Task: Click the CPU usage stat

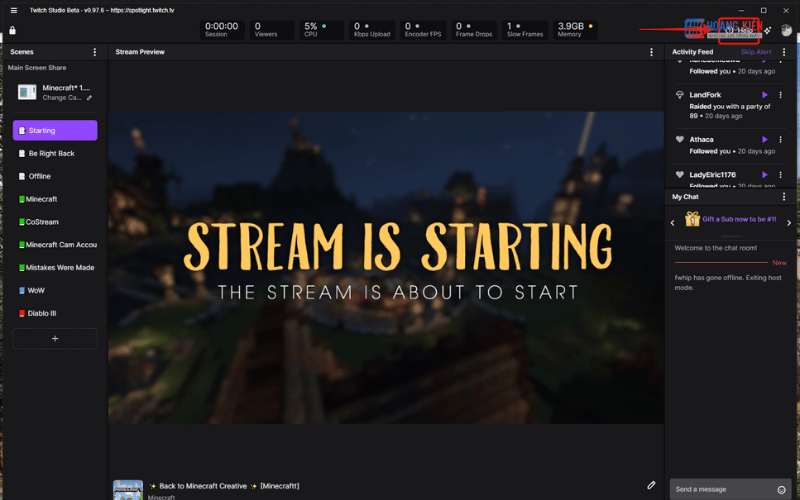Action: pyautogui.click(x=321, y=30)
